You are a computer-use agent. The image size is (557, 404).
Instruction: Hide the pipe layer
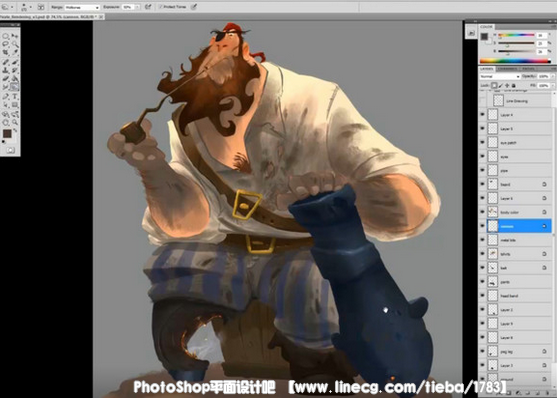(482, 171)
